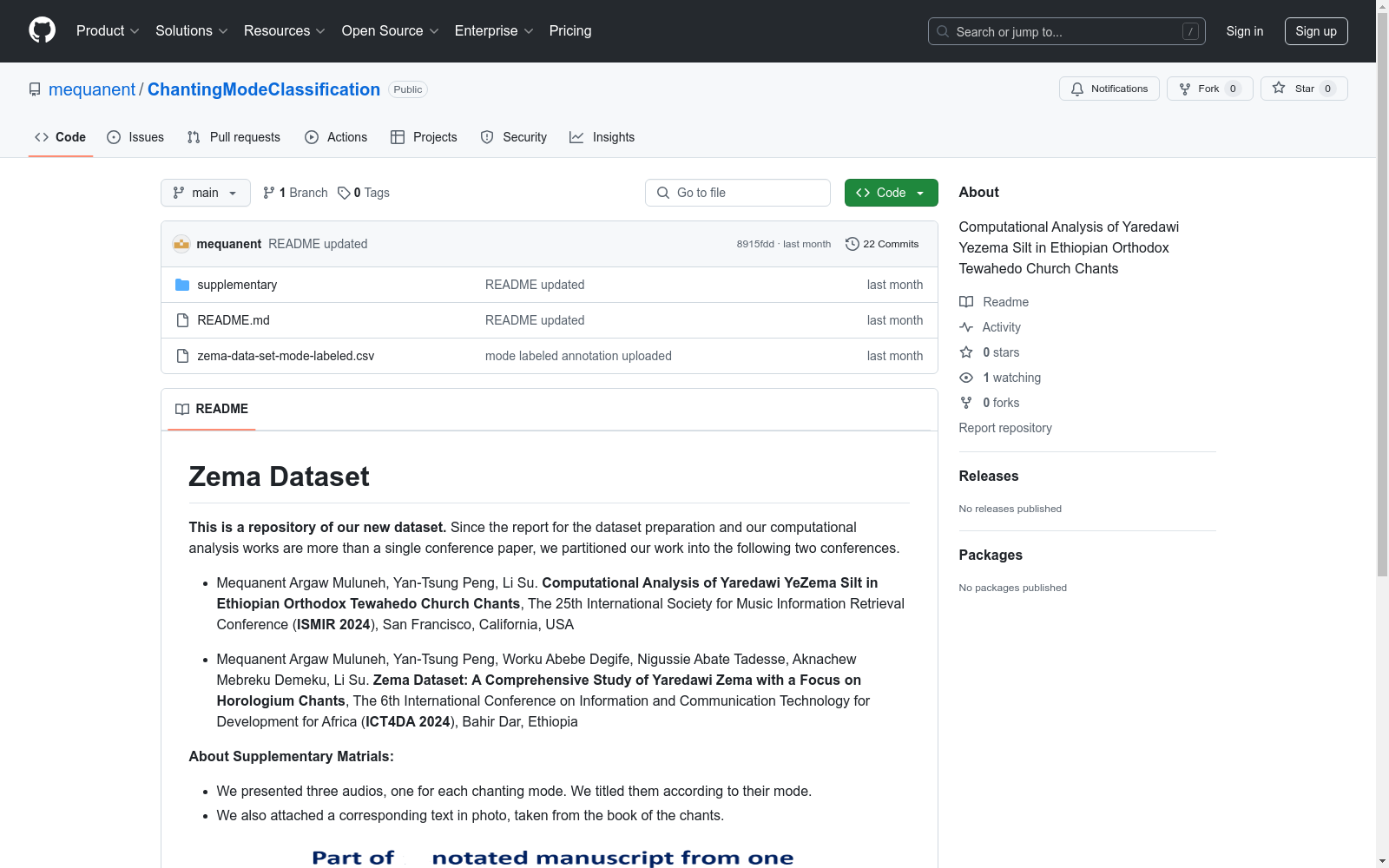Open the ChantingModeClassification repository link
Image resolution: width=1389 pixels, height=868 pixels.
click(x=264, y=89)
